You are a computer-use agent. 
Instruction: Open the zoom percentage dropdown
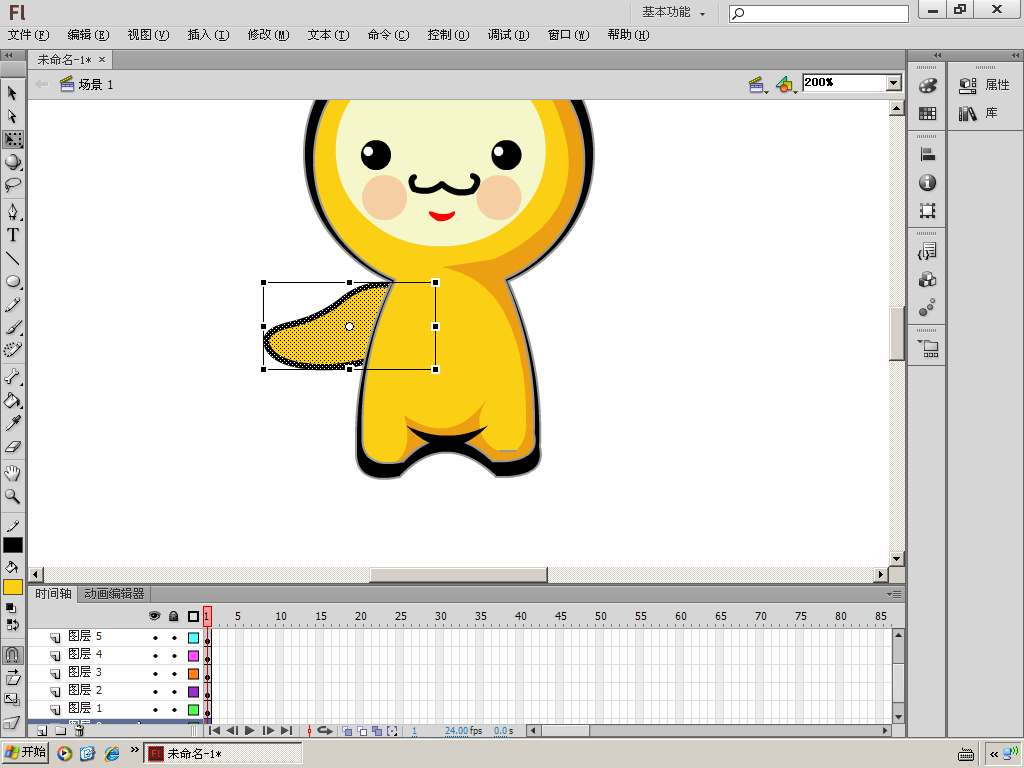click(x=894, y=83)
